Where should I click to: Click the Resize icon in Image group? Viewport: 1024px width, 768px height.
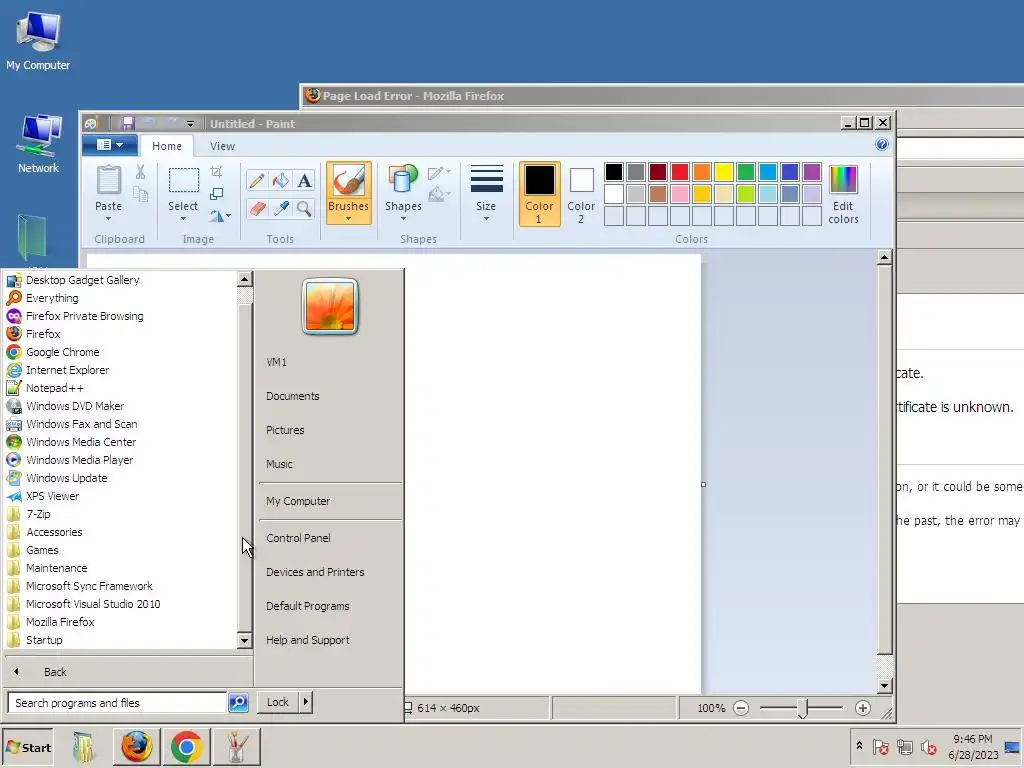click(216, 194)
